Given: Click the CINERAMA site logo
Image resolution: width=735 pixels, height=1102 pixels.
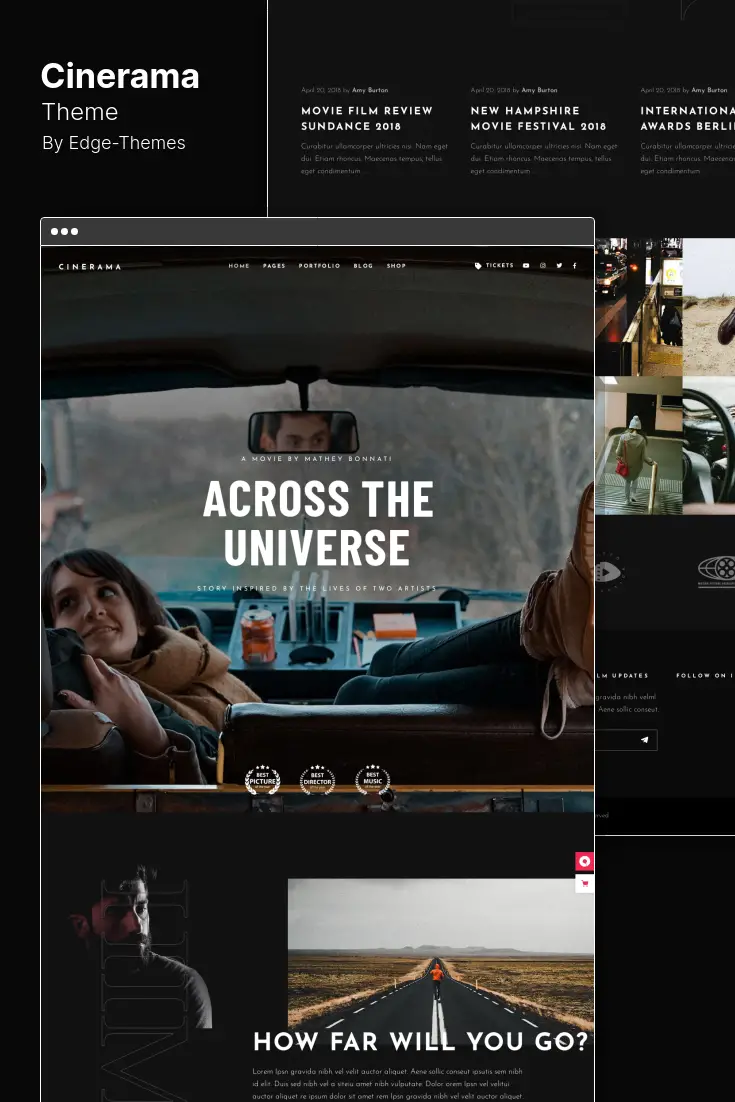Looking at the screenshot, I should tap(90, 266).
